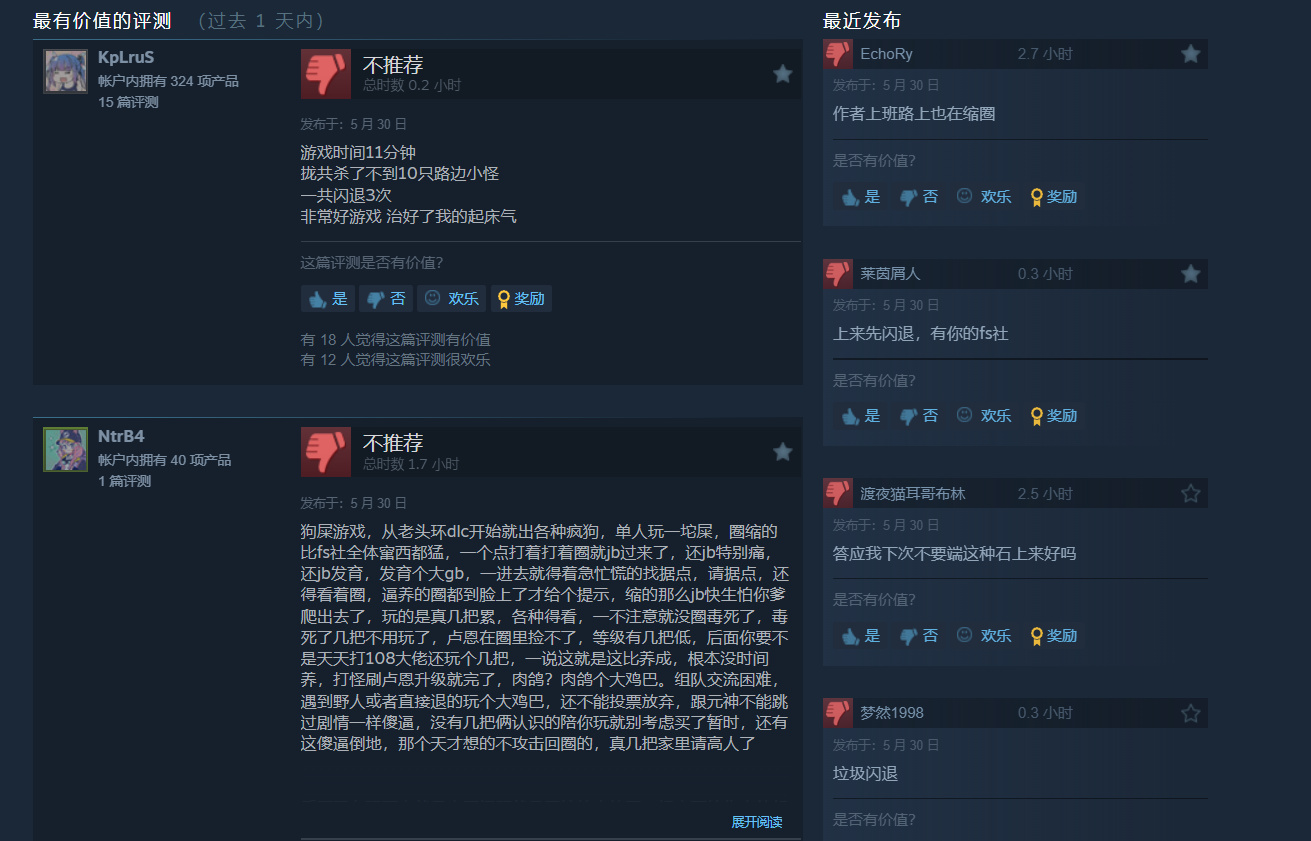Click the star icon next to EchoRy's review

point(1190,54)
